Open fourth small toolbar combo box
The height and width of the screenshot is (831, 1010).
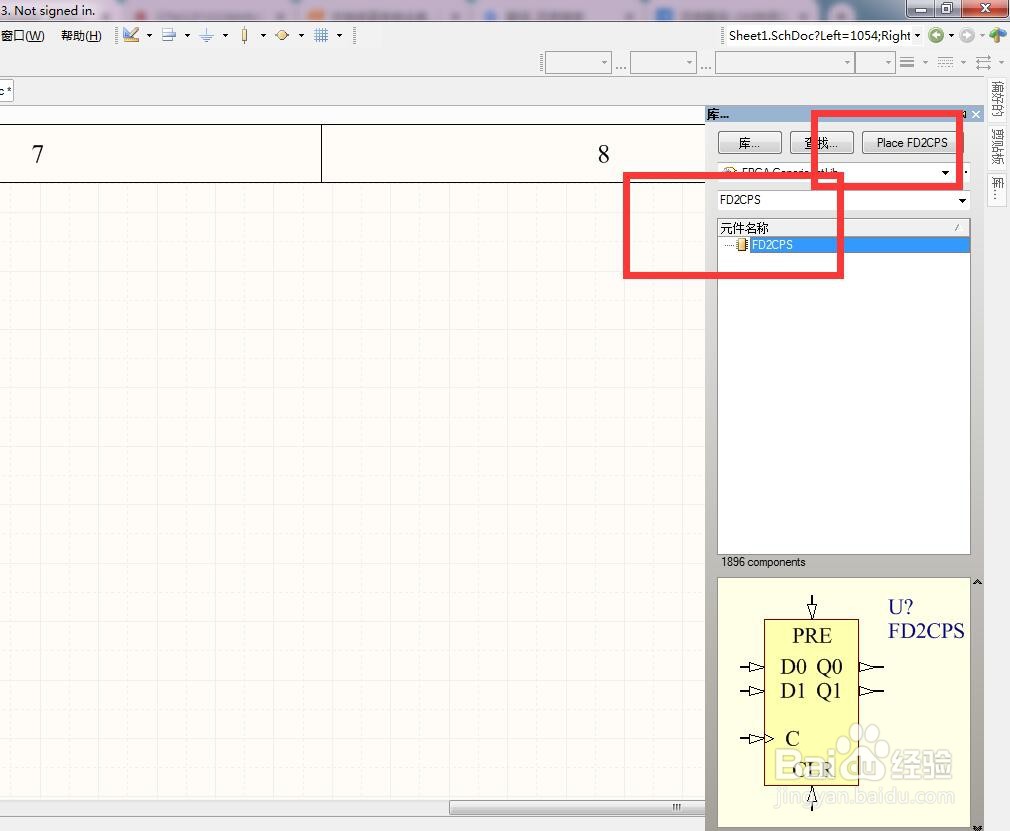[x=875, y=62]
